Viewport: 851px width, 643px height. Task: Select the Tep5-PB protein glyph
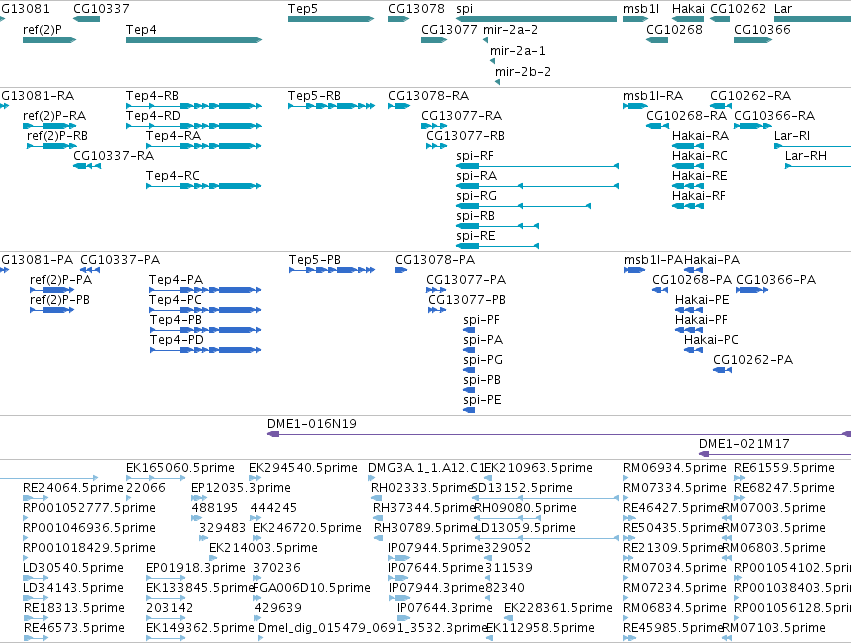tap(332, 270)
